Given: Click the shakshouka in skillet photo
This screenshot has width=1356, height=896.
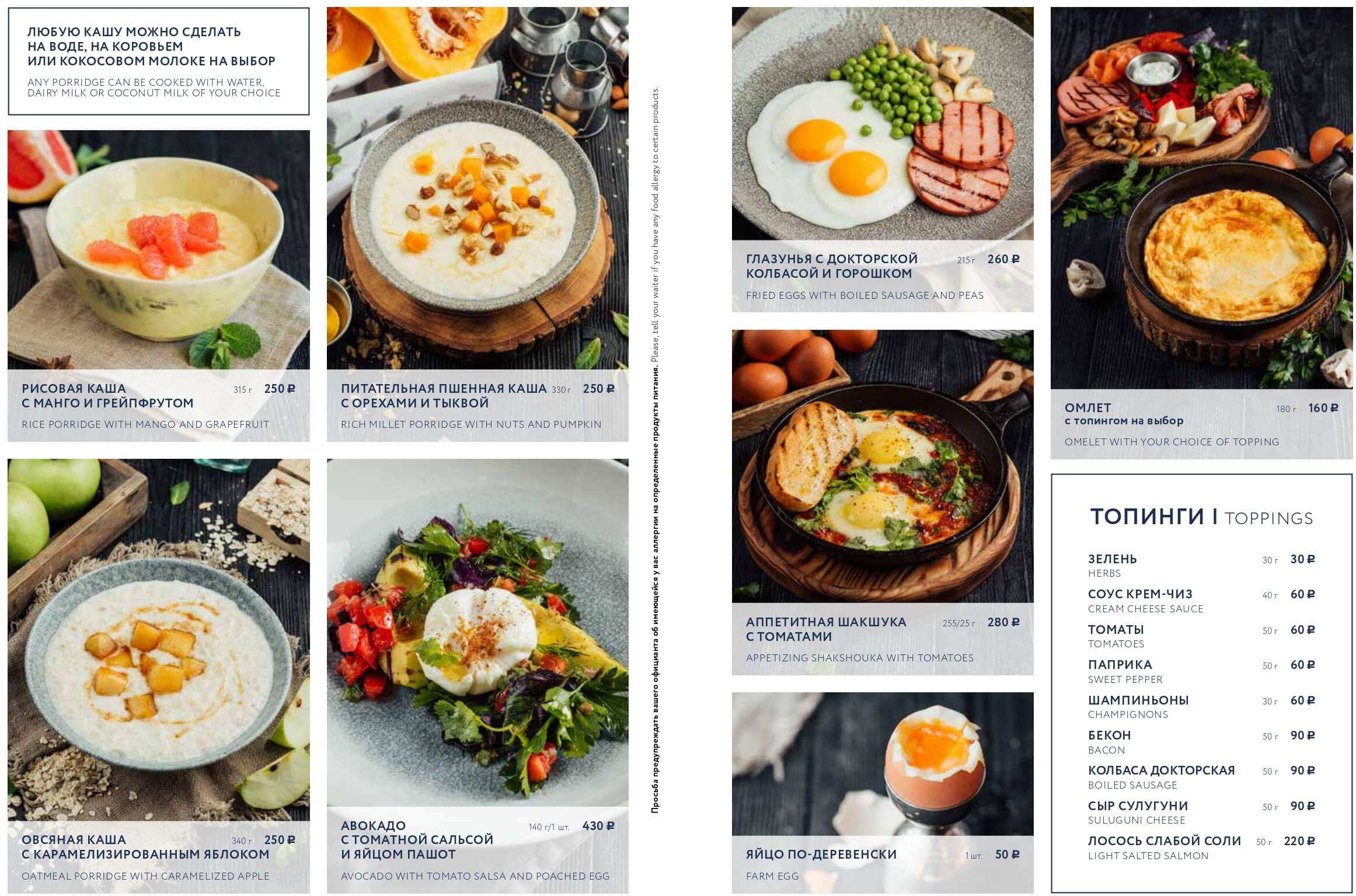Looking at the screenshot, I should [883, 466].
